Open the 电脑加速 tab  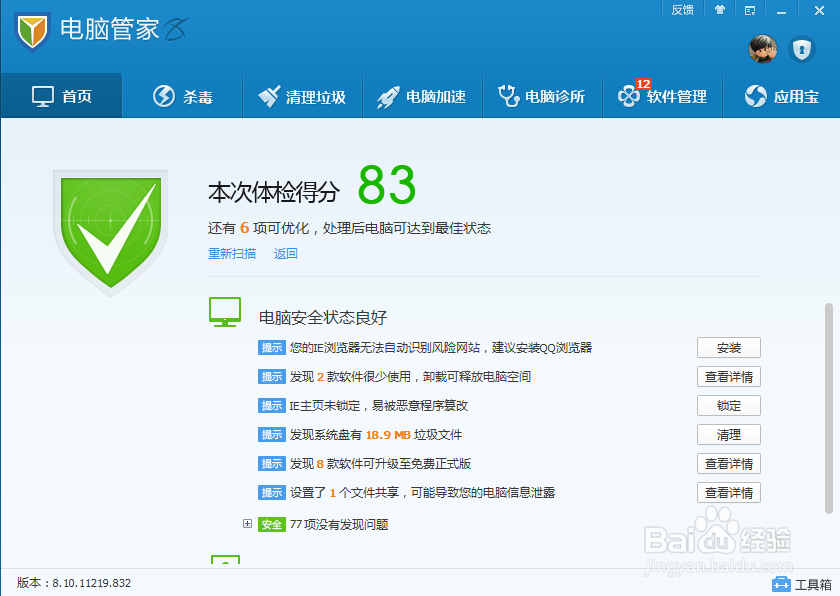[x=422, y=96]
